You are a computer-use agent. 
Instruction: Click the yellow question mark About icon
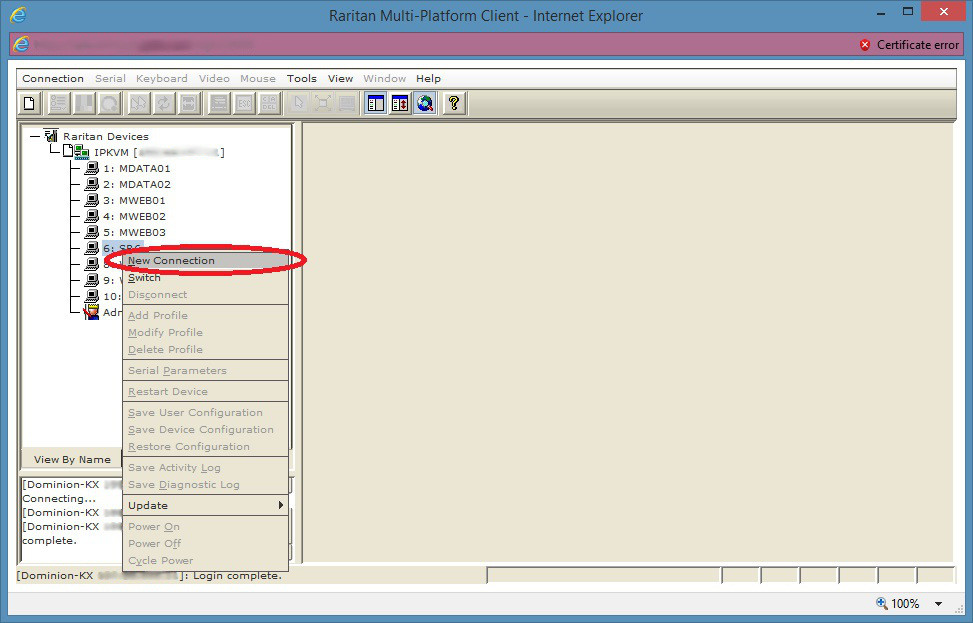(454, 103)
